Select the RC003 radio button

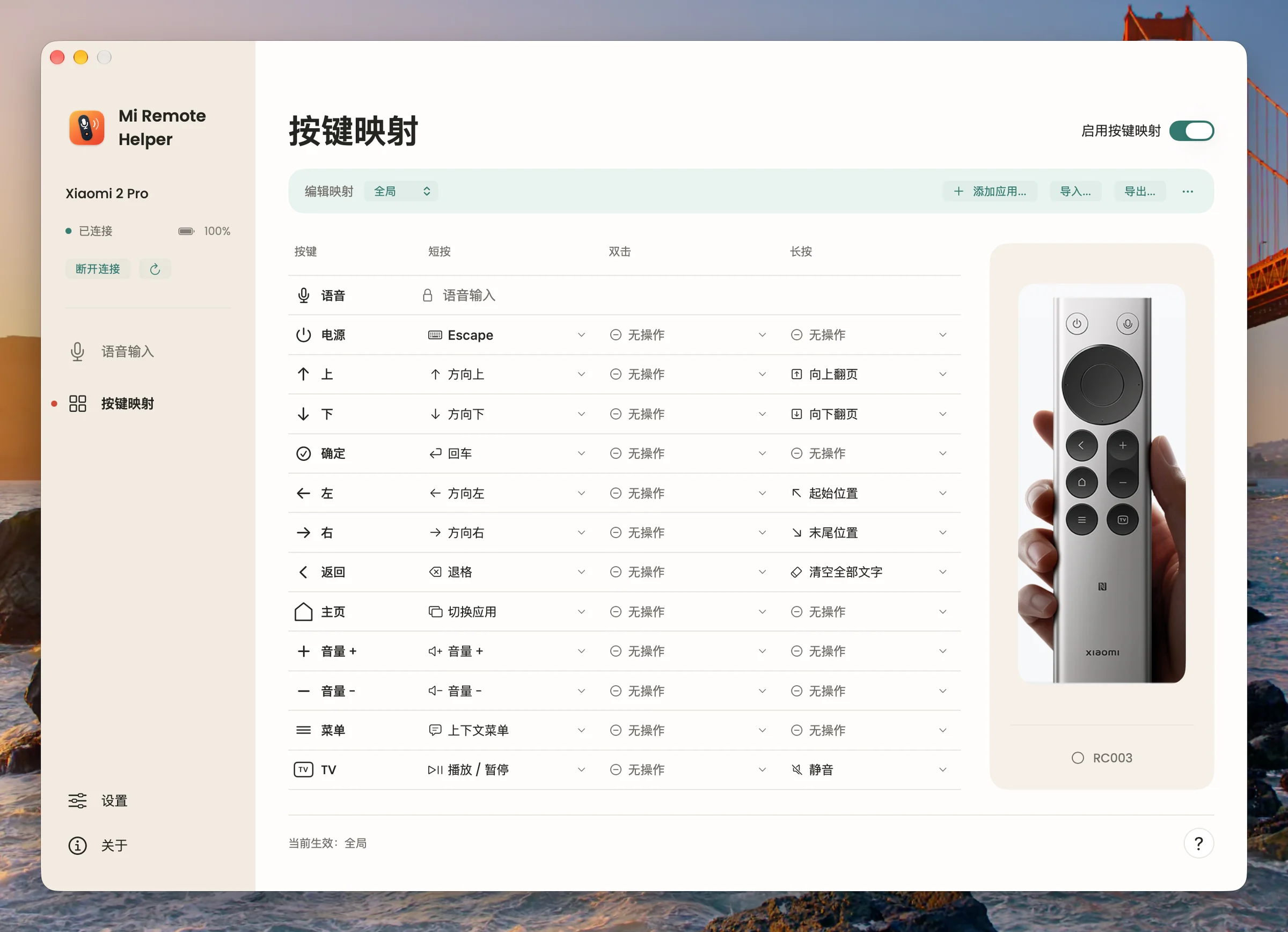pos(1077,758)
